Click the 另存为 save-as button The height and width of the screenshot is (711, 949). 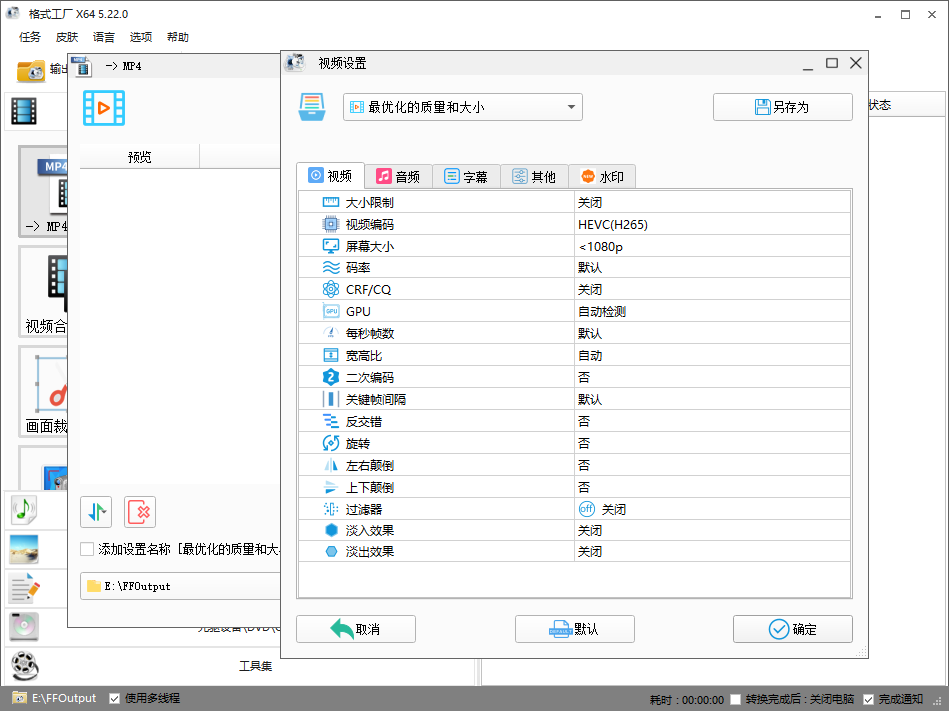783,107
